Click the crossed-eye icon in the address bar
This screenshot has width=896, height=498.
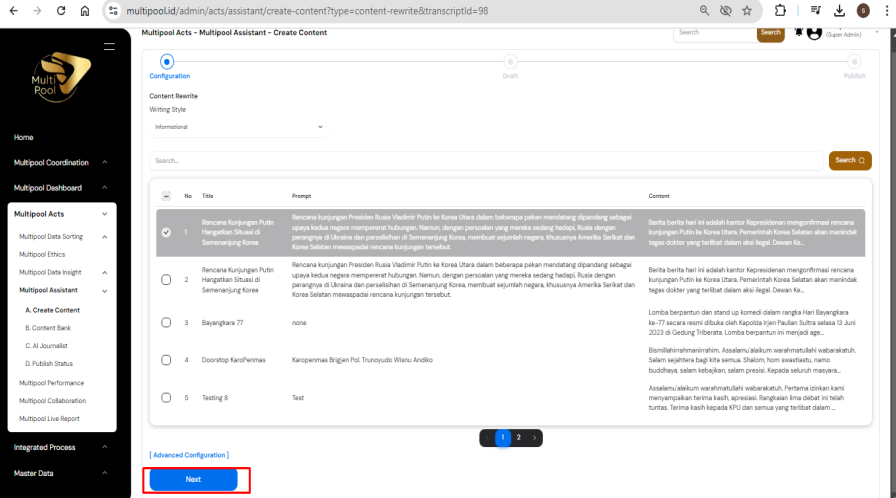(726, 11)
